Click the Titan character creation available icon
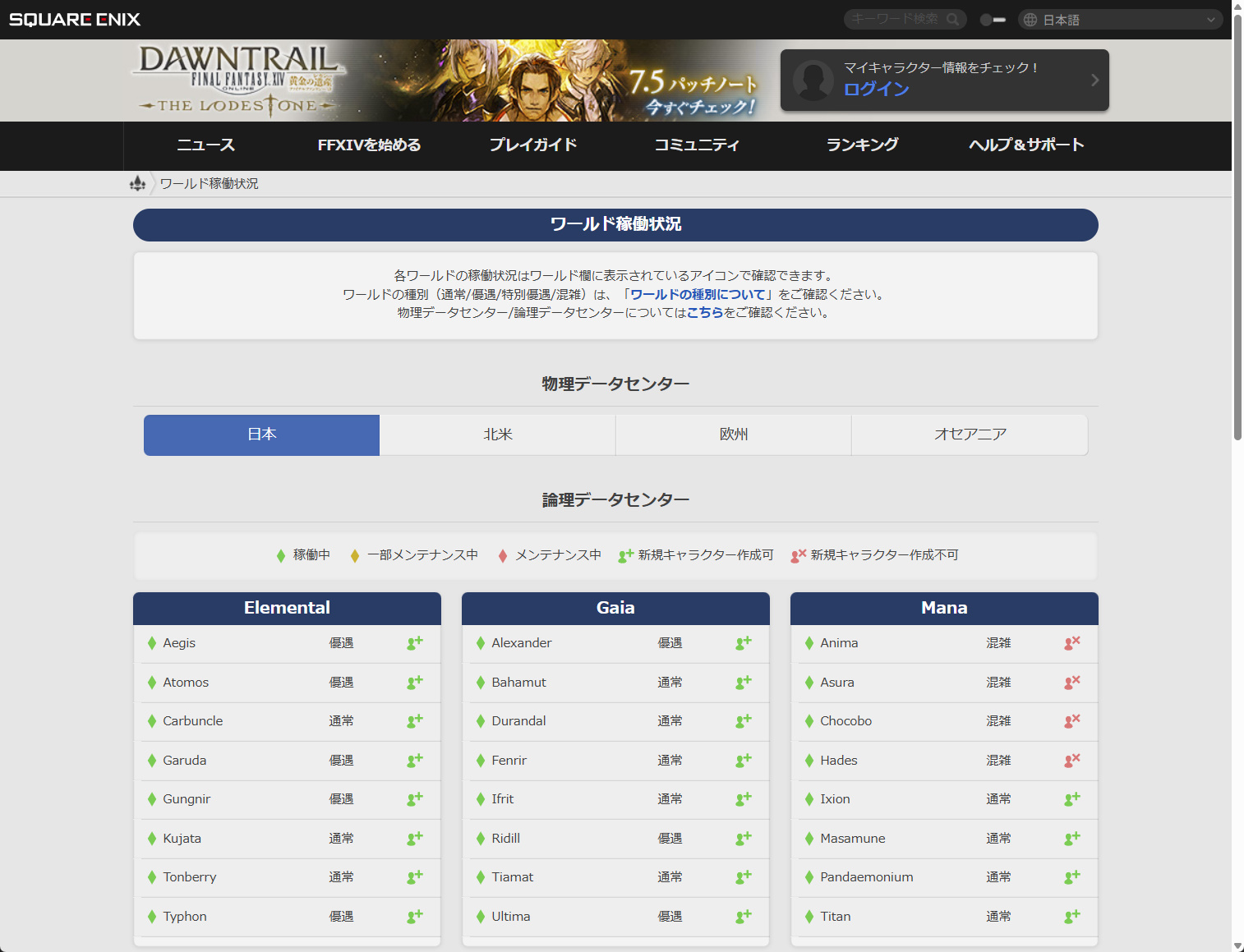 click(x=1072, y=916)
